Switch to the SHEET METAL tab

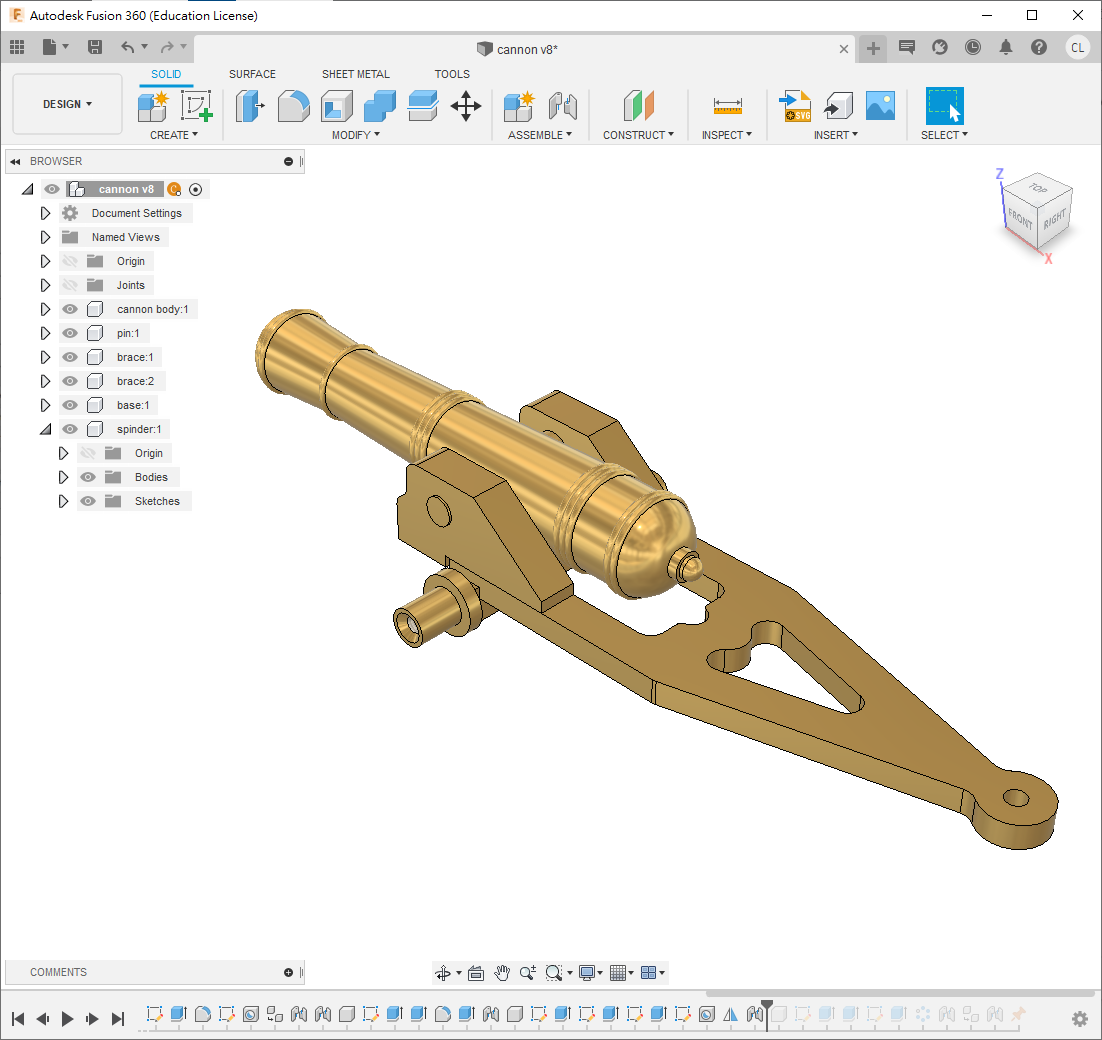[355, 74]
